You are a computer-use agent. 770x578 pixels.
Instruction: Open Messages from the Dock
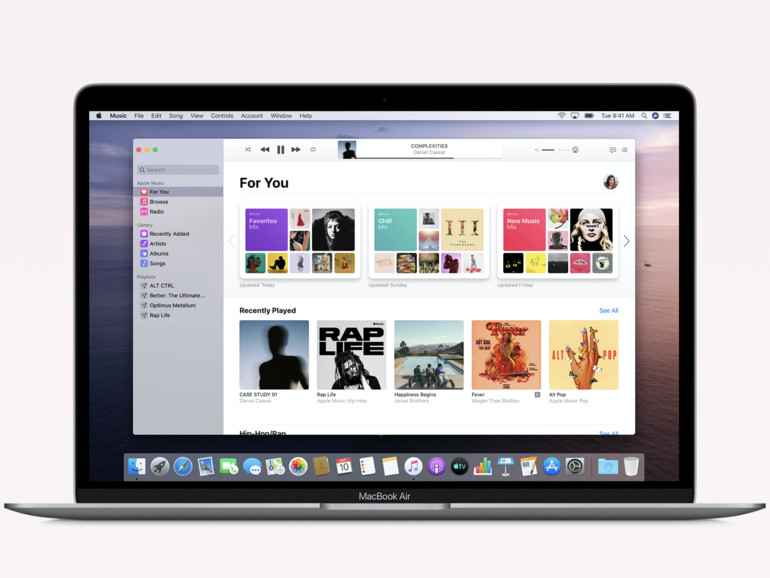[x=252, y=467]
